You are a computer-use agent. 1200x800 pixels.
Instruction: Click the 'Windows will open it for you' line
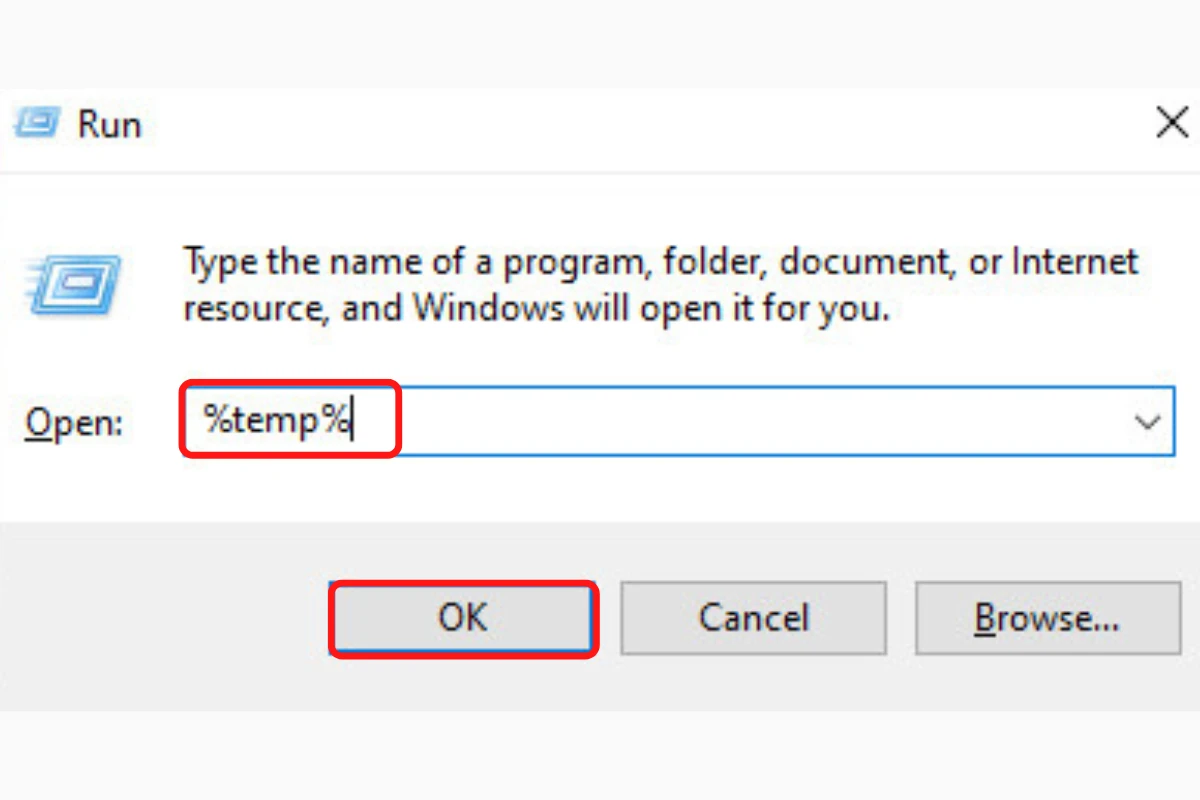click(536, 307)
